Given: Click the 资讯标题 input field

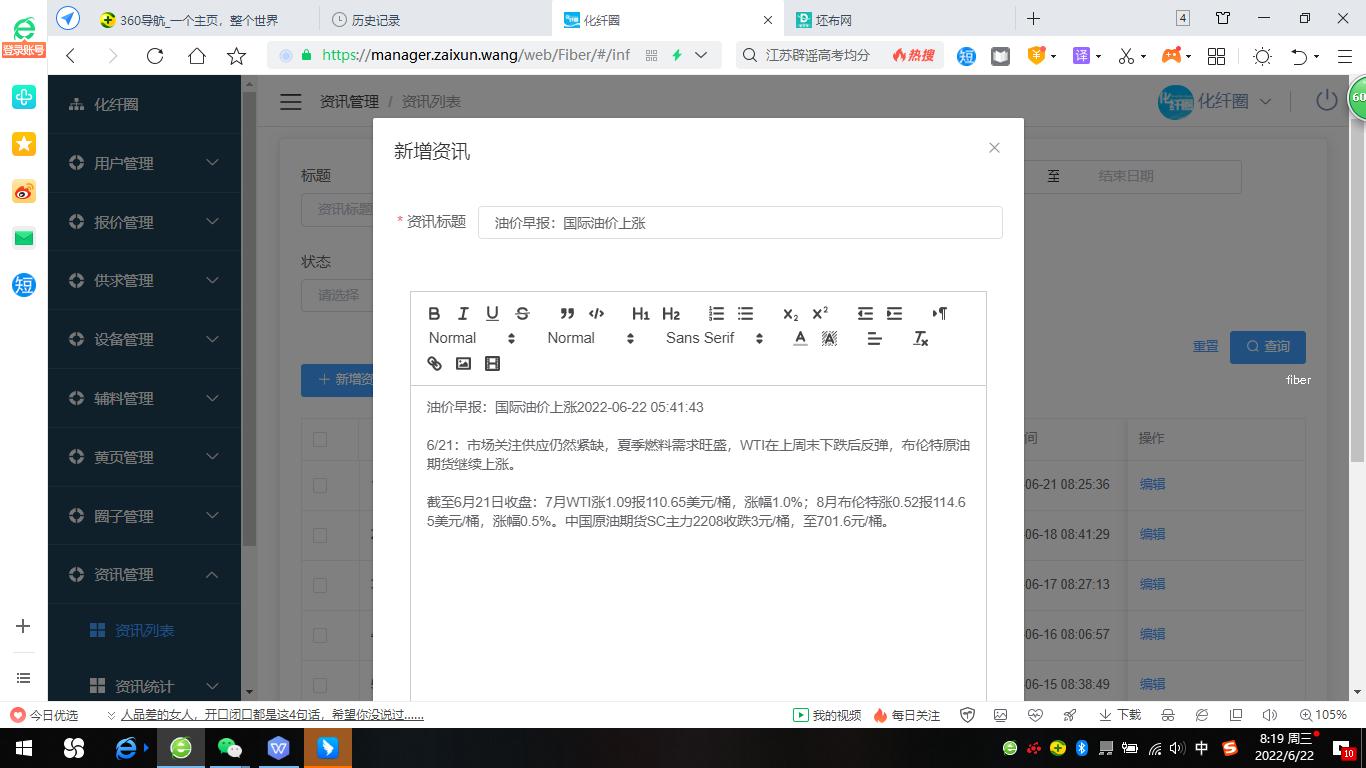Looking at the screenshot, I should pyautogui.click(x=740, y=223).
